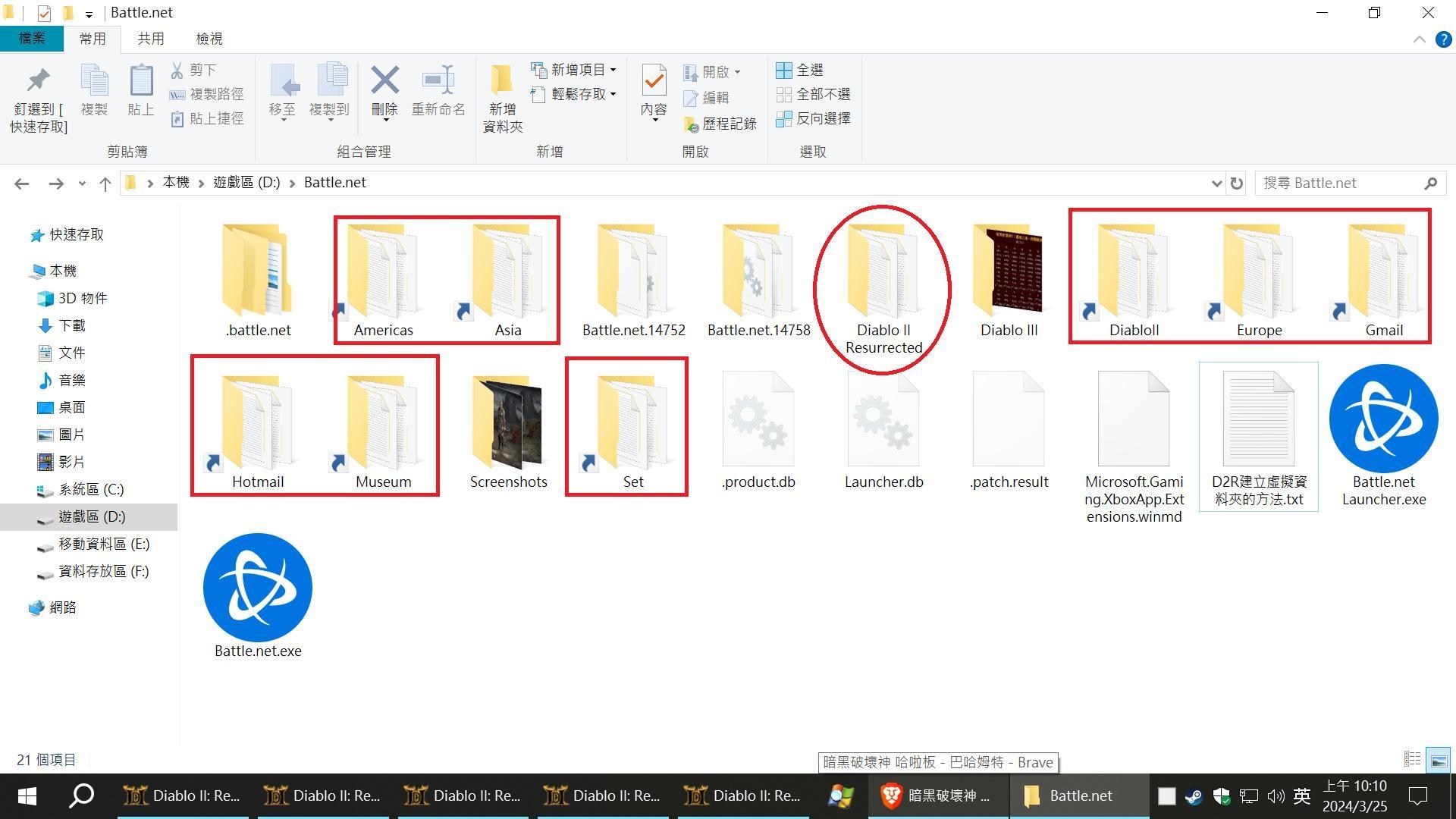This screenshot has height=819, width=1456.
Task: Switch to the 檢視 ribbon tab
Action: pyautogui.click(x=209, y=38)
